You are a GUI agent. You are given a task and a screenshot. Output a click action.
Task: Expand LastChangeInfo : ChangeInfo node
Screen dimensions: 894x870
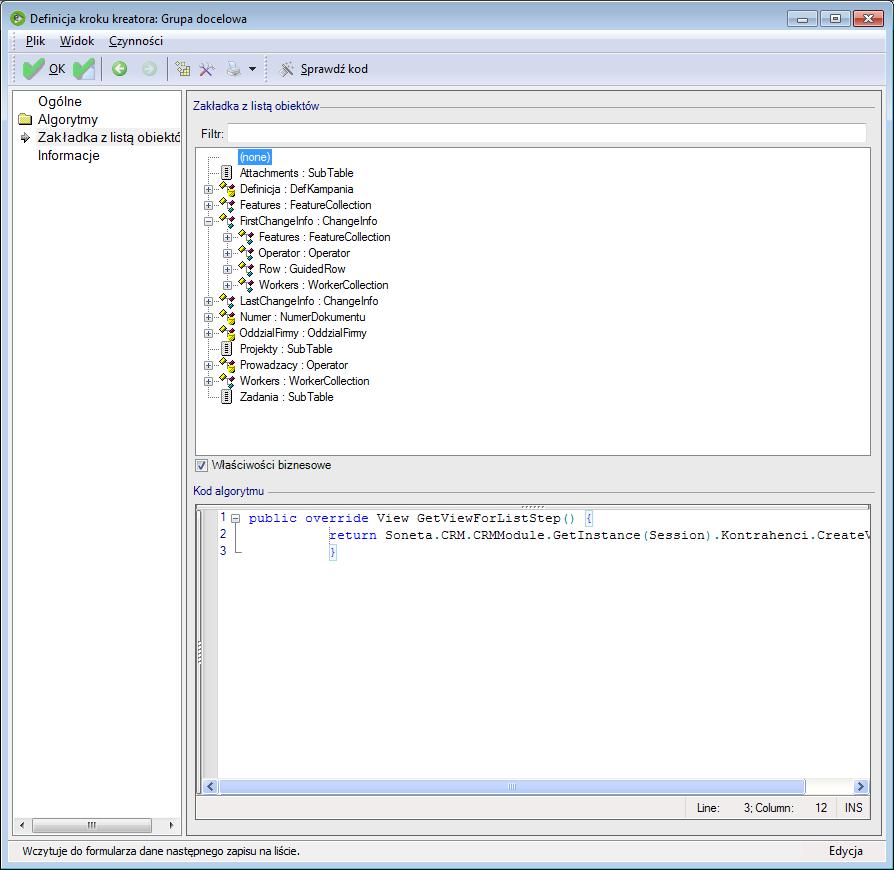coord(208,301)
